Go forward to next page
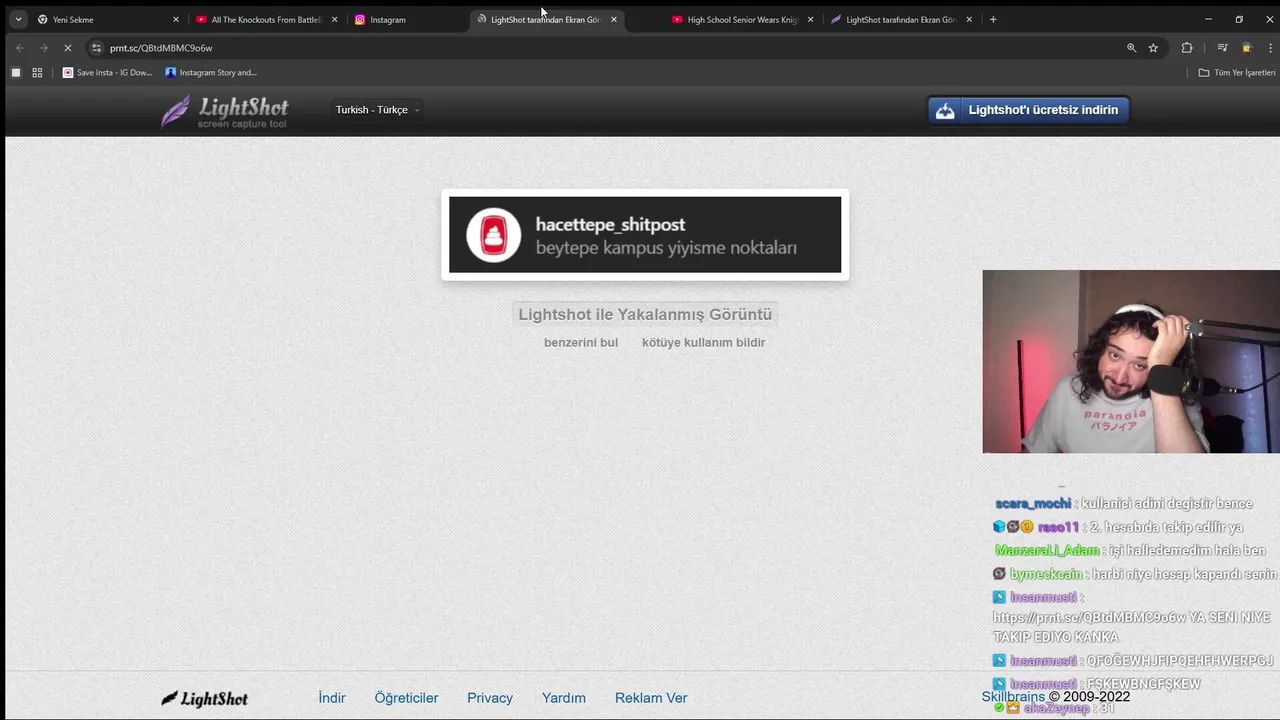The image size is (1280, 720). pos(44,48)
